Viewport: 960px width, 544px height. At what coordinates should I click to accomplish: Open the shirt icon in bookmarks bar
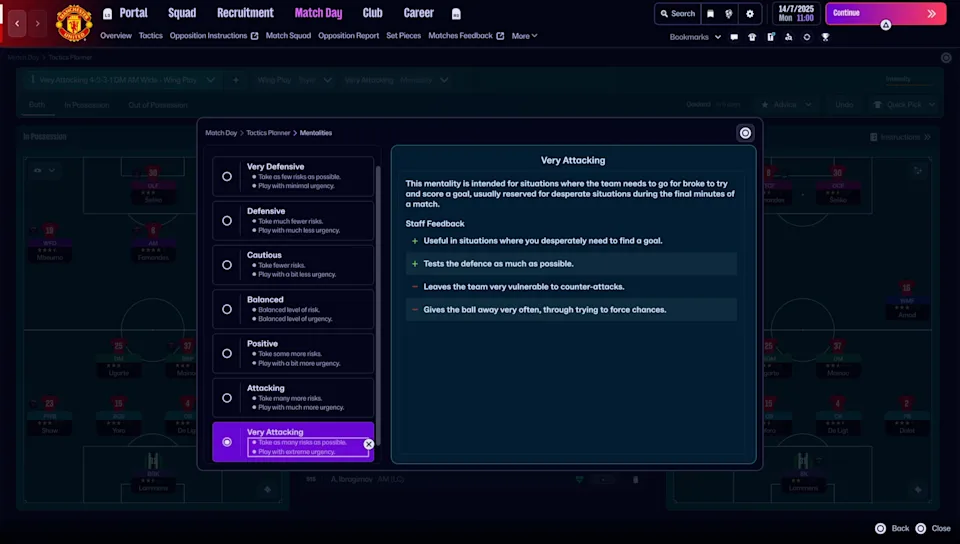pos(752,37)
